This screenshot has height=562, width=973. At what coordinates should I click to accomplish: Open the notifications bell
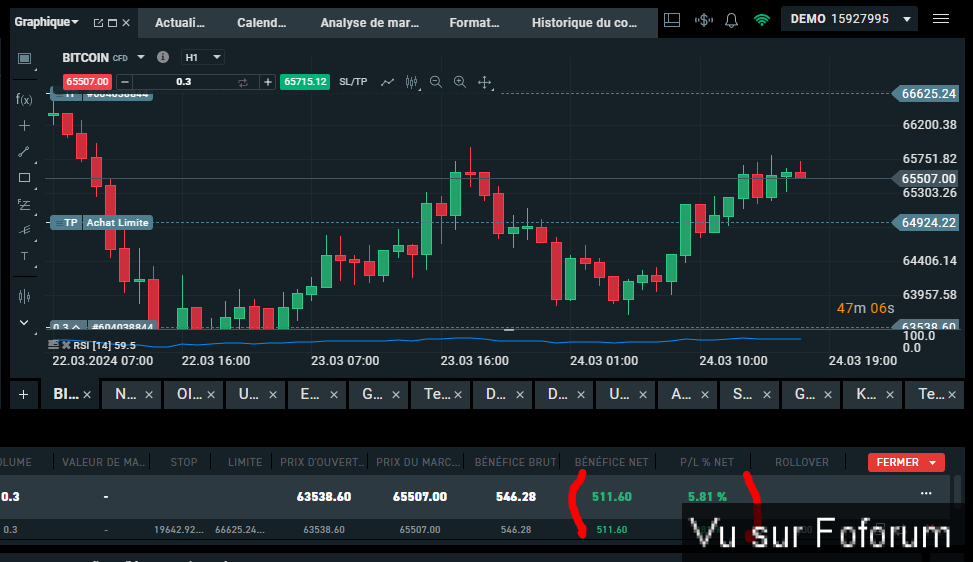click(732, 20)
